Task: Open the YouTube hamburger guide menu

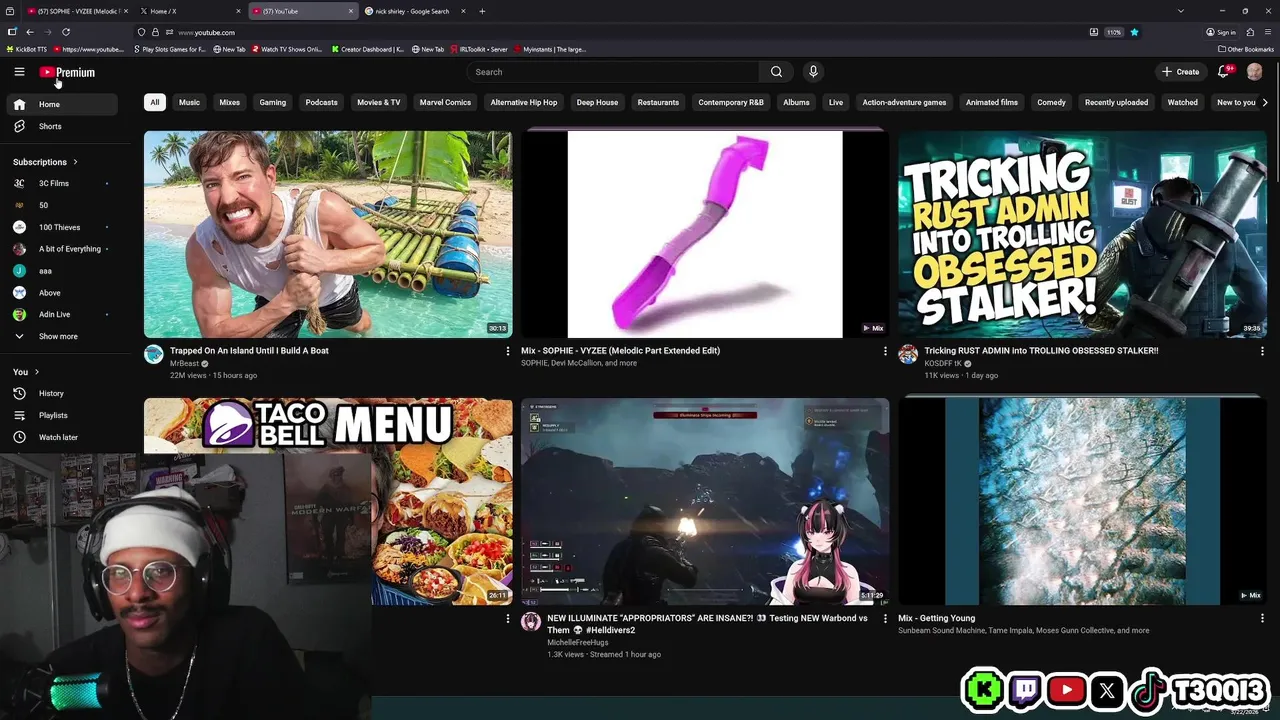Action: pos(19,72)
